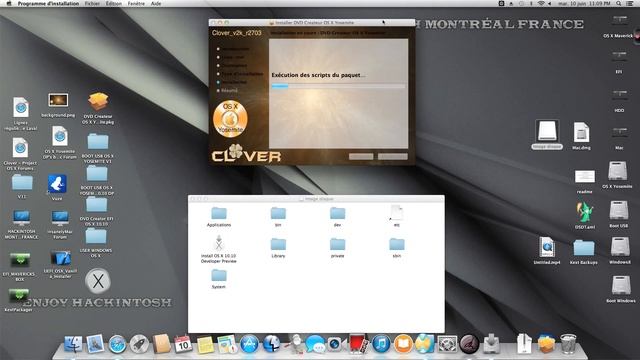Click the 'Clover_v2k_r2703' title text
Image resolution: width=640 pixels, height=360 pixels.
(236, 33)
